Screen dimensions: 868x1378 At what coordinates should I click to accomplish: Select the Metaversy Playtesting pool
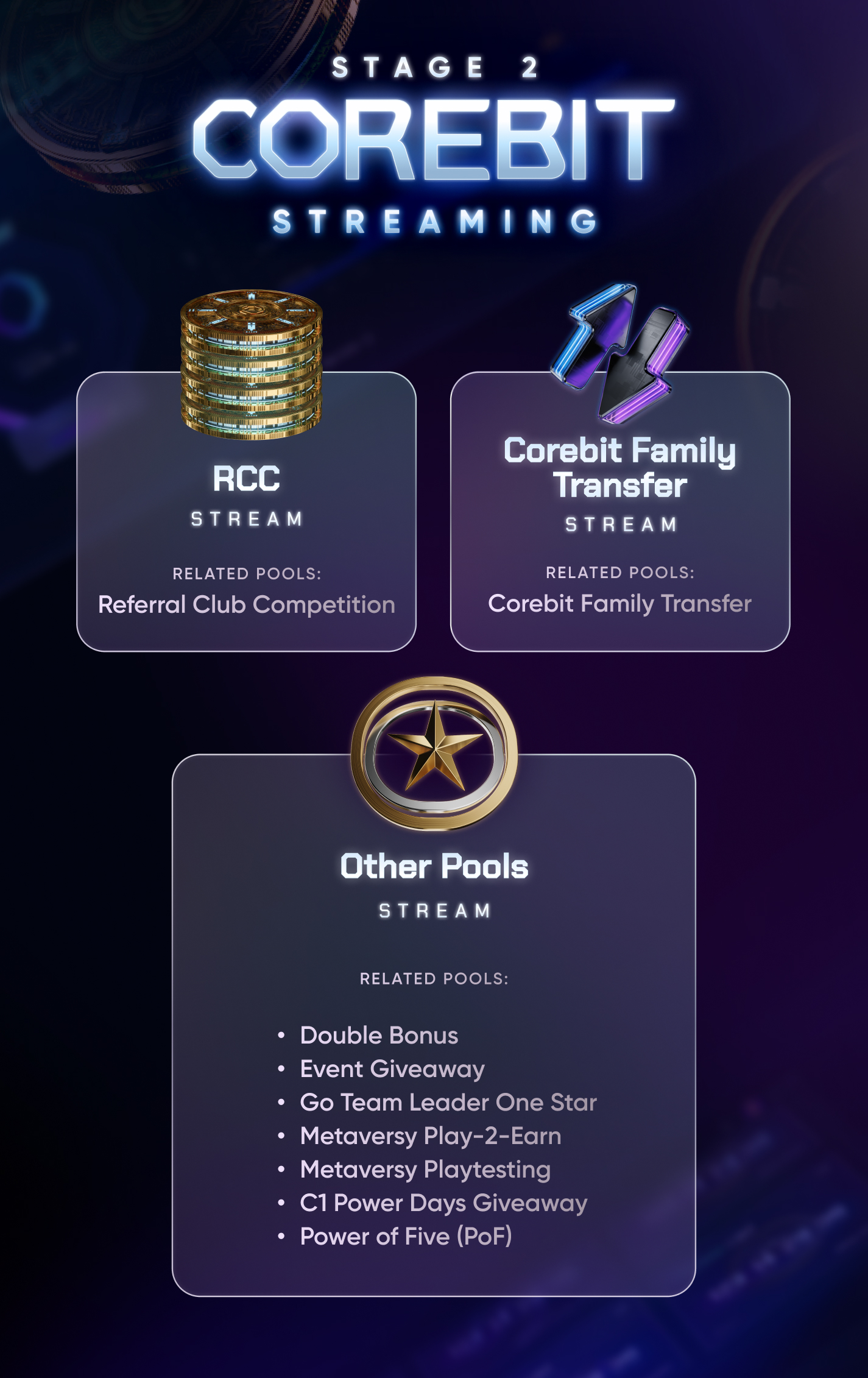point(425,1170)
